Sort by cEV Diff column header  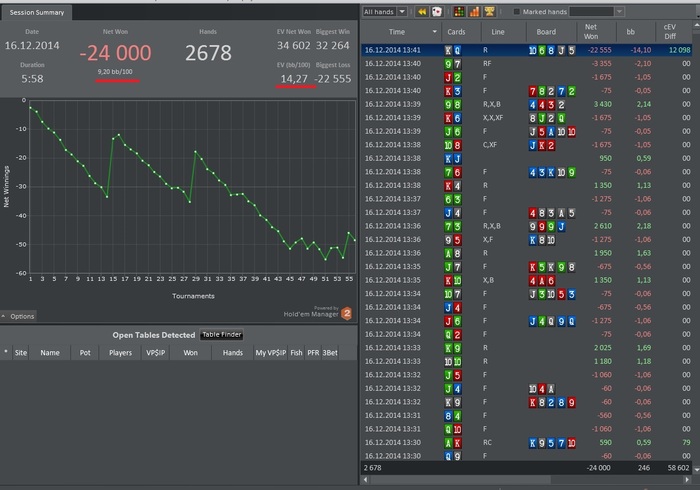coord(670,32)
